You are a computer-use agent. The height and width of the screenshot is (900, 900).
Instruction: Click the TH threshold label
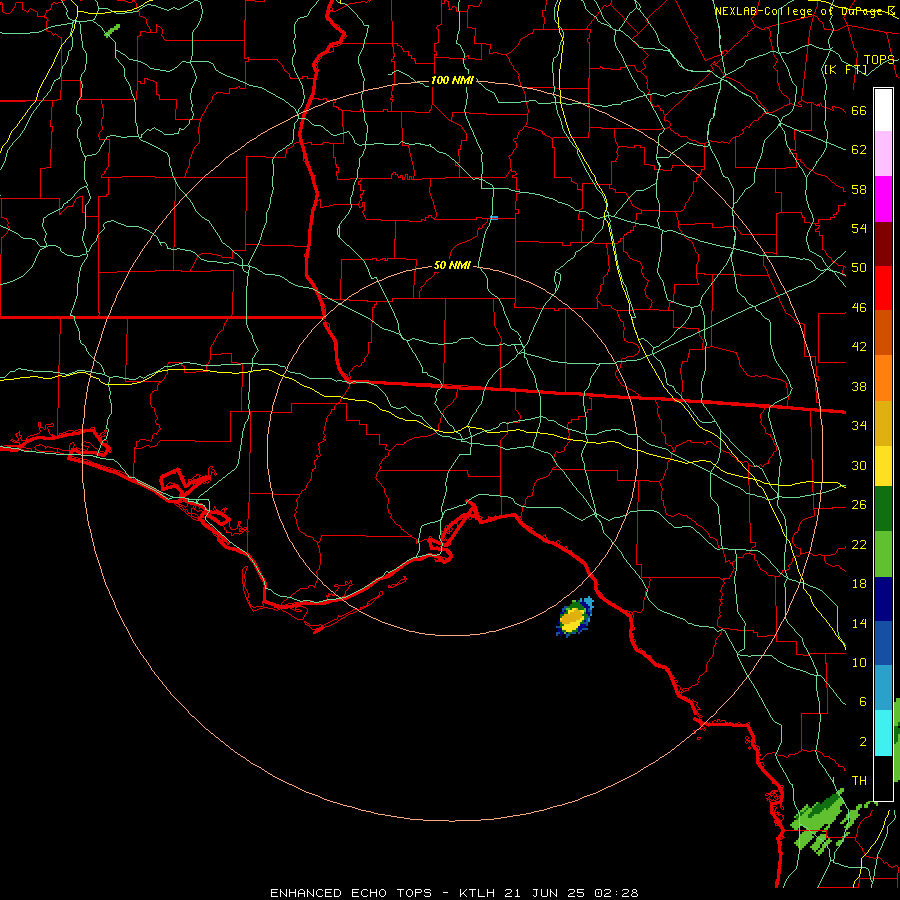(x=859, y=781)
